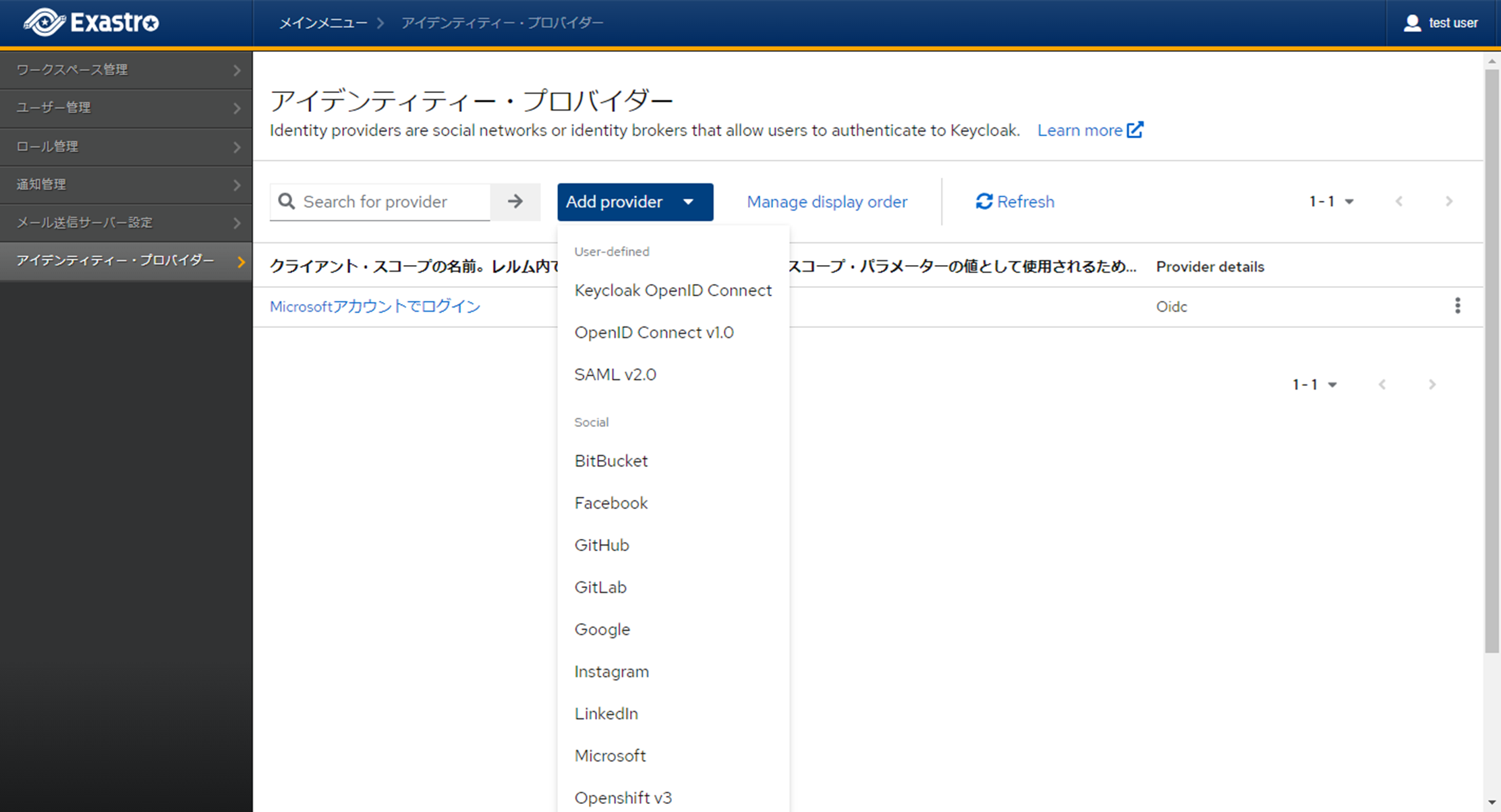Click the Search for provider input field
This screenshot has height=812, width=1501.
click(x=393, y=202)
